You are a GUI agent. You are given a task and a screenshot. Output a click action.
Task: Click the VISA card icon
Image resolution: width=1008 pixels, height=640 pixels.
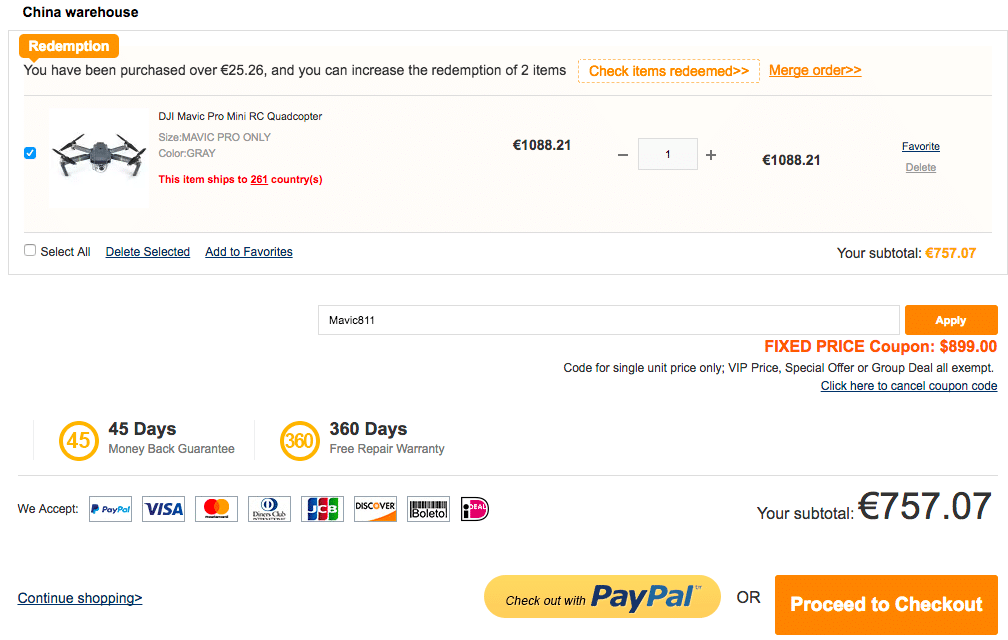tap(163, 509)
